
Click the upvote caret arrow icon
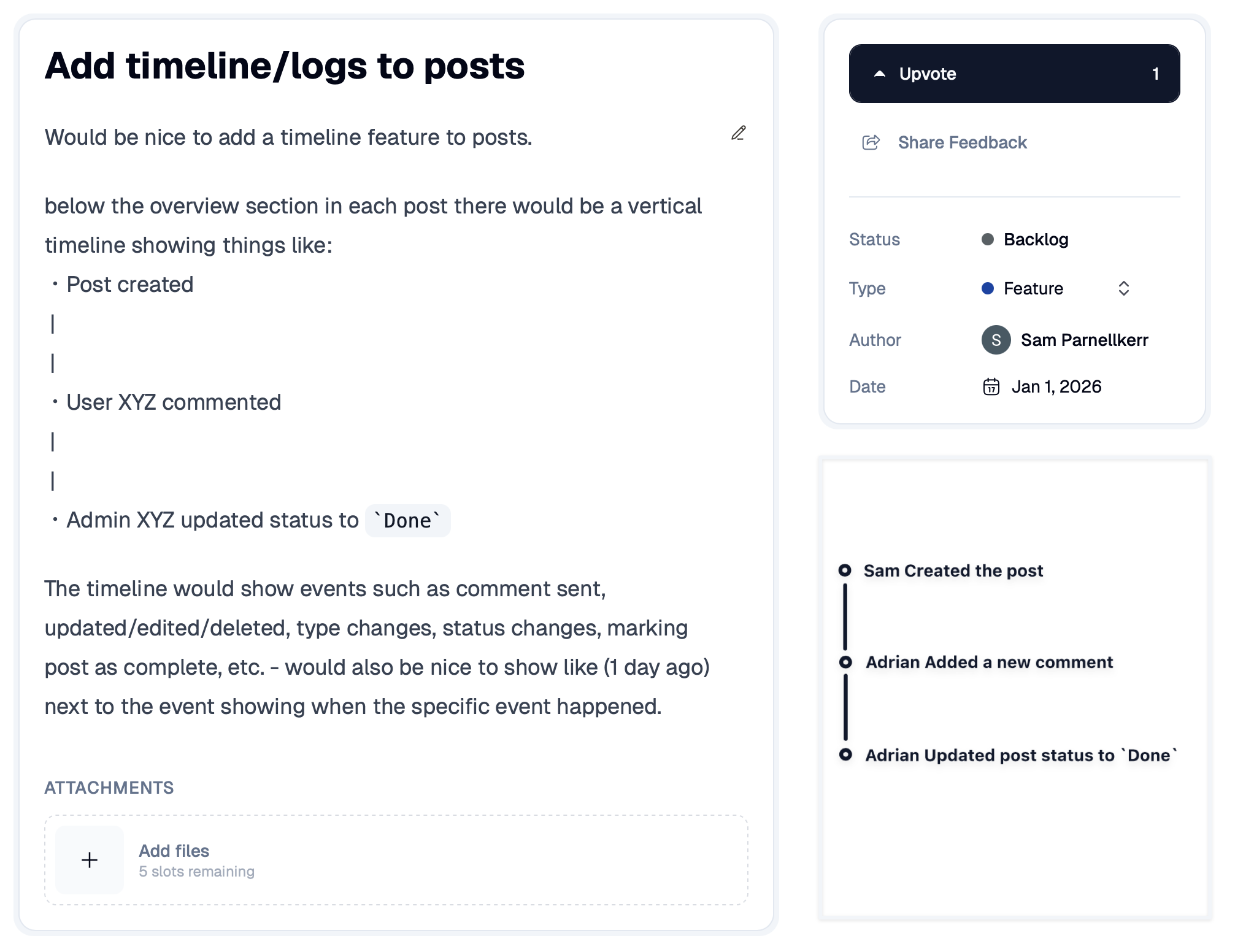click(880, 74)
